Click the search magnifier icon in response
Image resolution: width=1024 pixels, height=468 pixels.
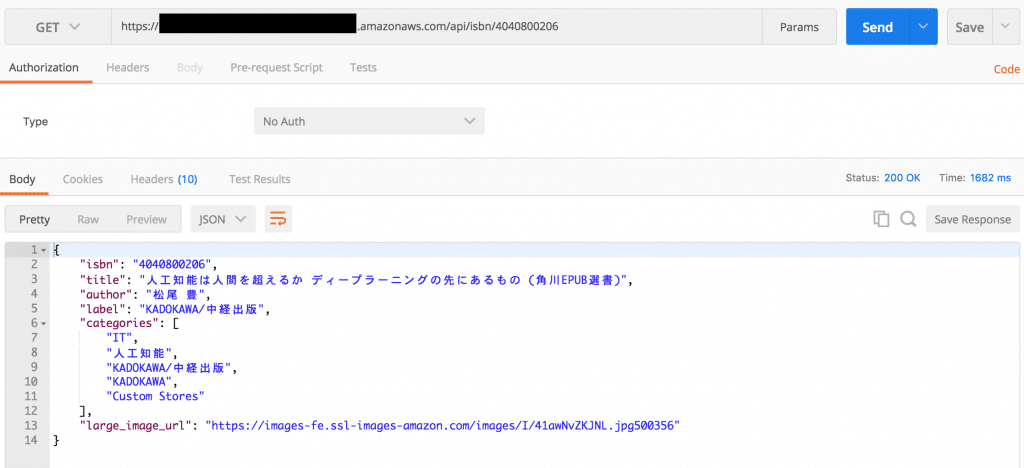(908, 219)
